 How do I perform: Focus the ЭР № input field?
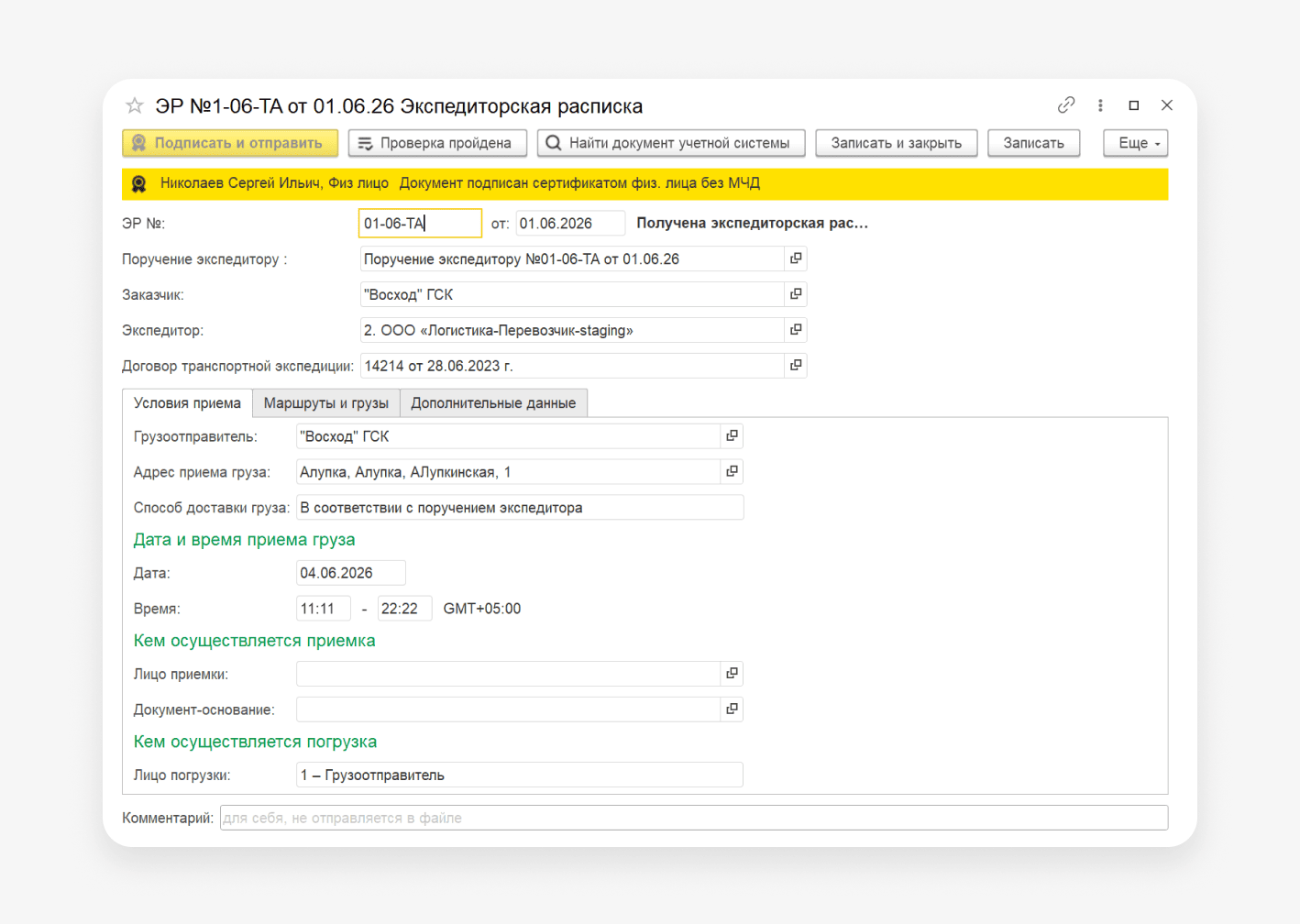click(420, 224)
